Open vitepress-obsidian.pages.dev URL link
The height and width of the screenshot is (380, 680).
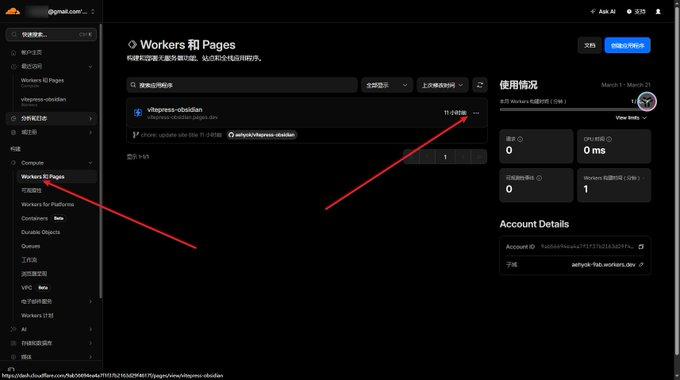click(x=182, y=117)
